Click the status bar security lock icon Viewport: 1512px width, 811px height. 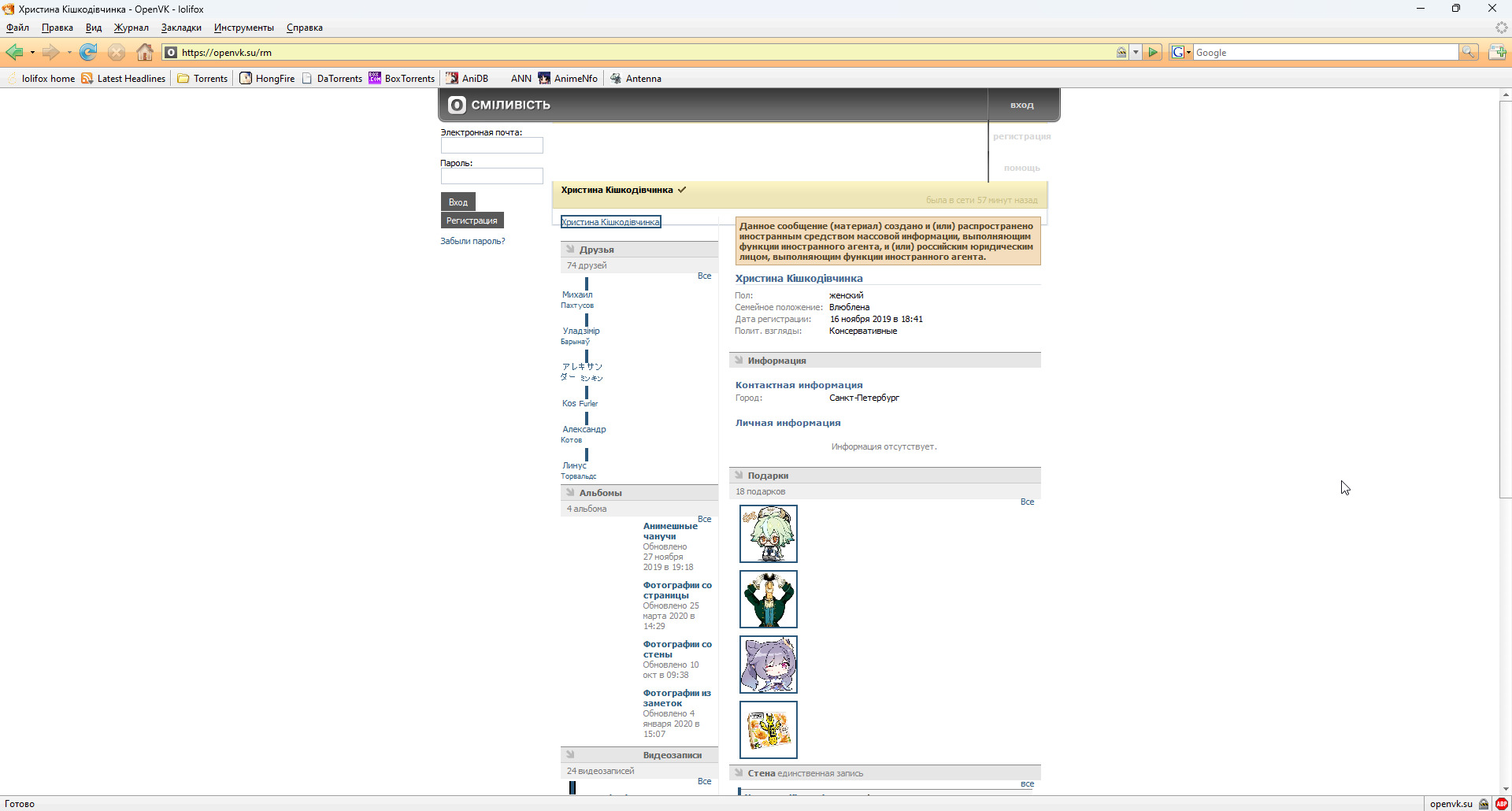pyautogui.click(x=1484, y=804)
